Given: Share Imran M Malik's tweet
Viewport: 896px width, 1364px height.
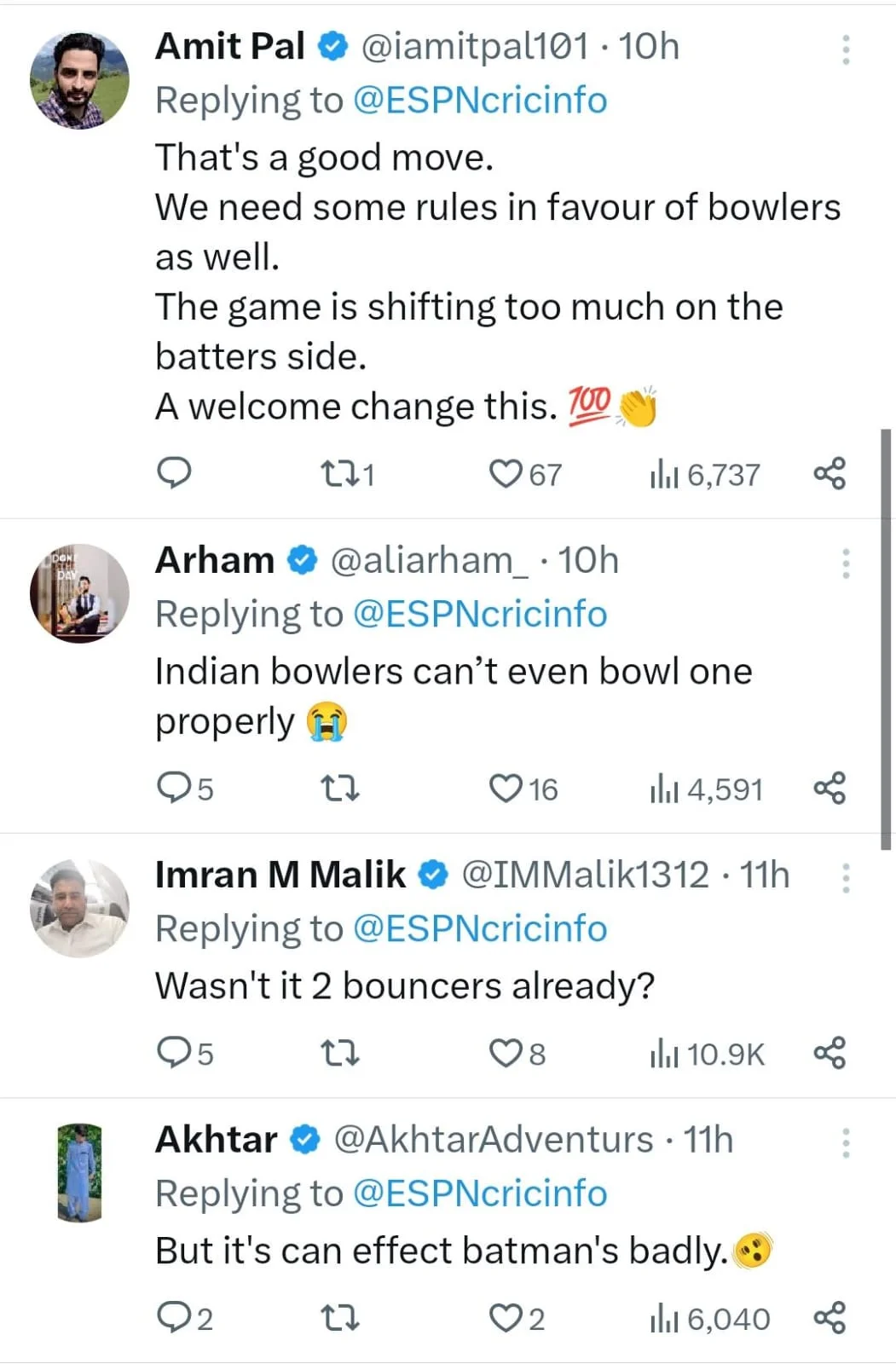Looking at the screenshot, I should pos(829,1054).
